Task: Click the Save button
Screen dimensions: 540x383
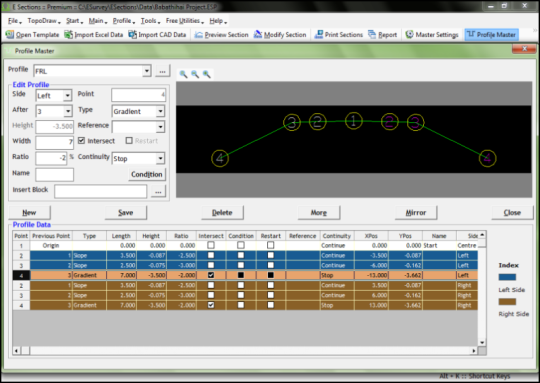Action: [x=126, y=213]
